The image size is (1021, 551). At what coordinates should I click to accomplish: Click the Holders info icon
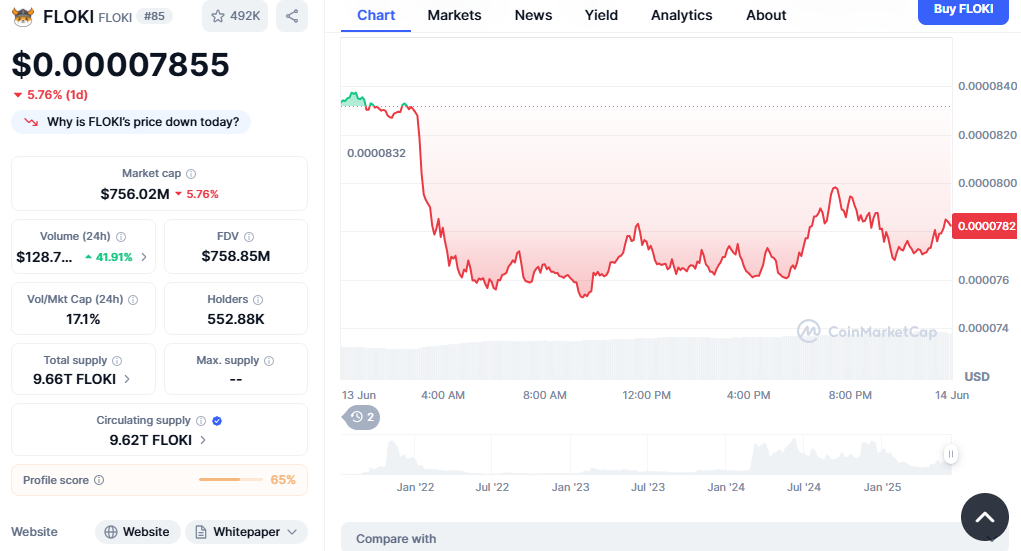pyautogui.click(x=258, y=300)
